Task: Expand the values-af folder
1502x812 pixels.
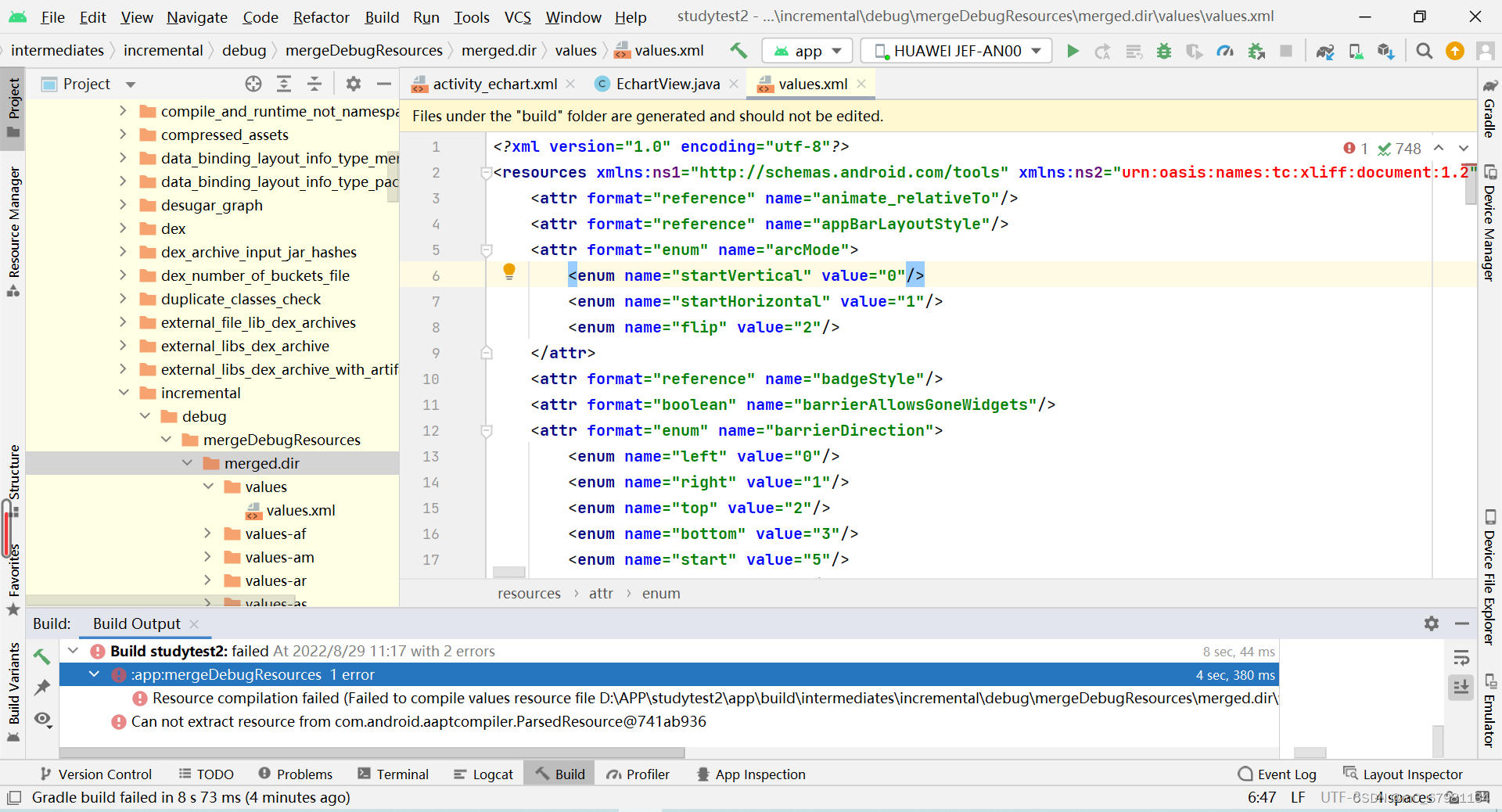Action: tap(207, 534)
